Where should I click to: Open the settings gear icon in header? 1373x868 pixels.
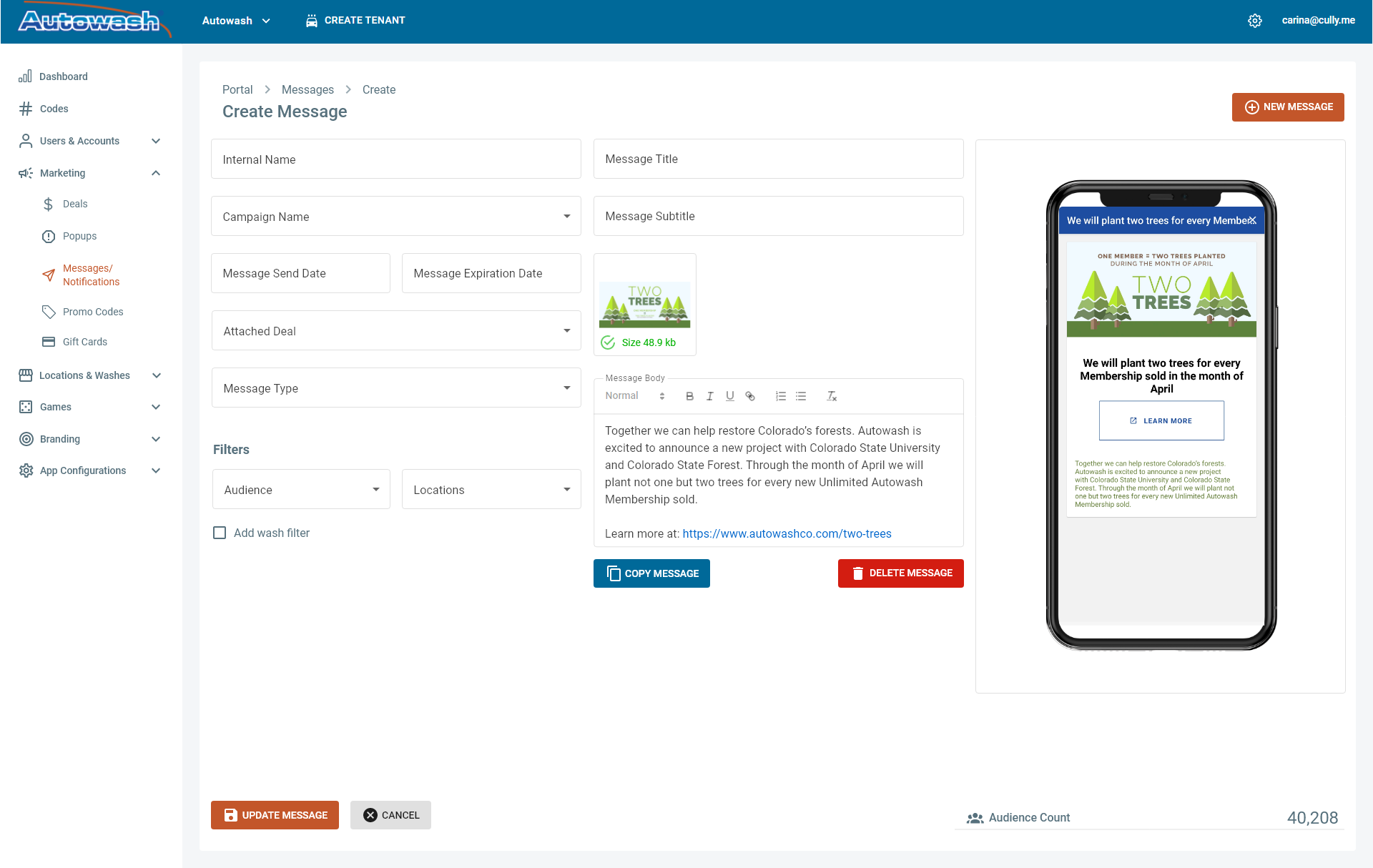pyautogui.click(x=1255, y=21)
